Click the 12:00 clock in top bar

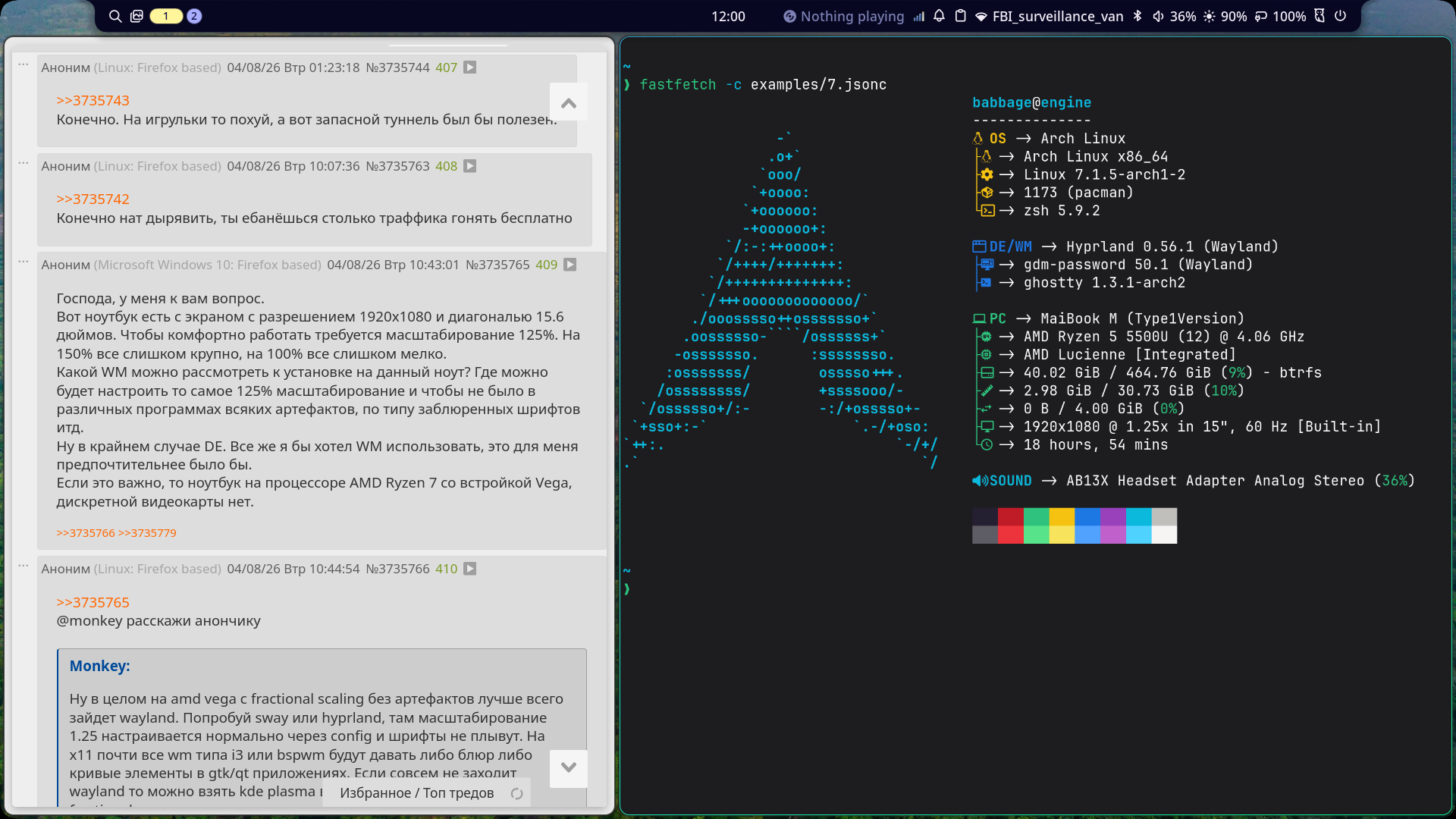(x=728, y=16)
